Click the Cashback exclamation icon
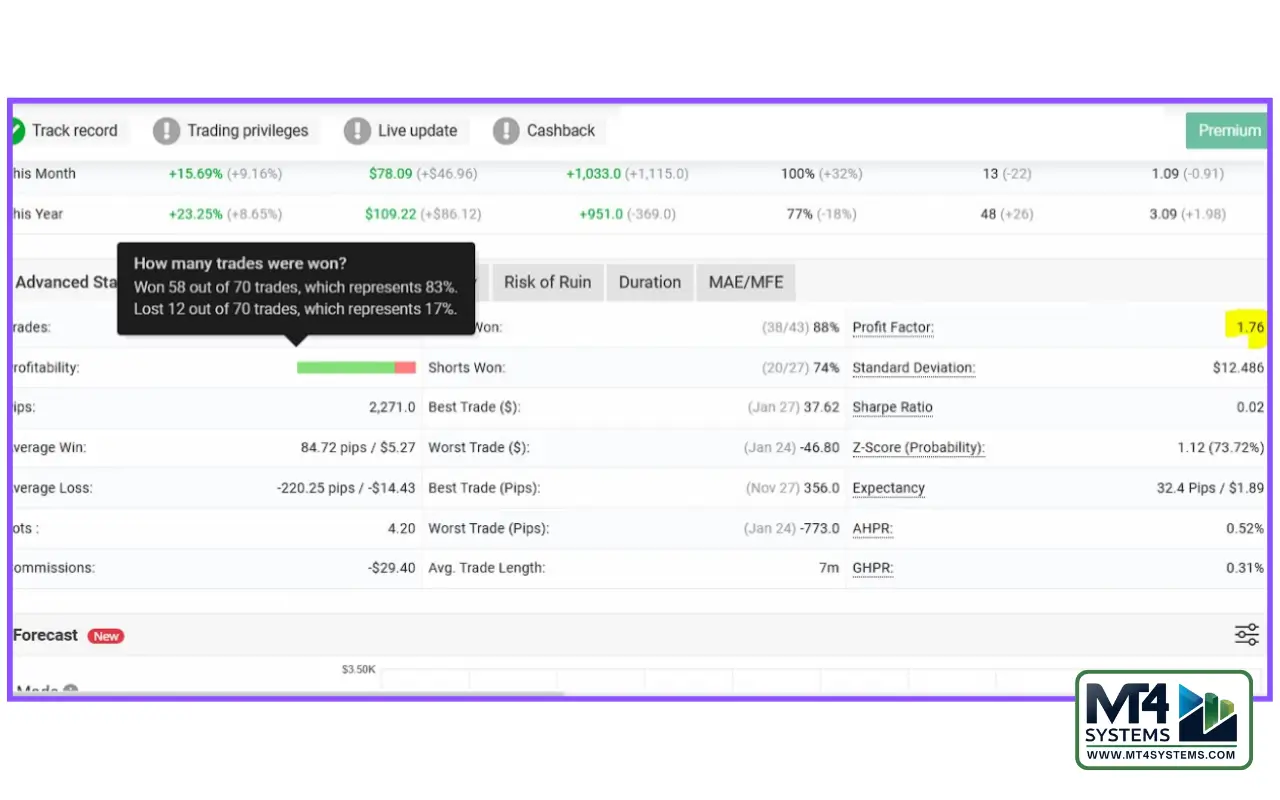This screenshot has height=800, width=1280. pos(506,131)
